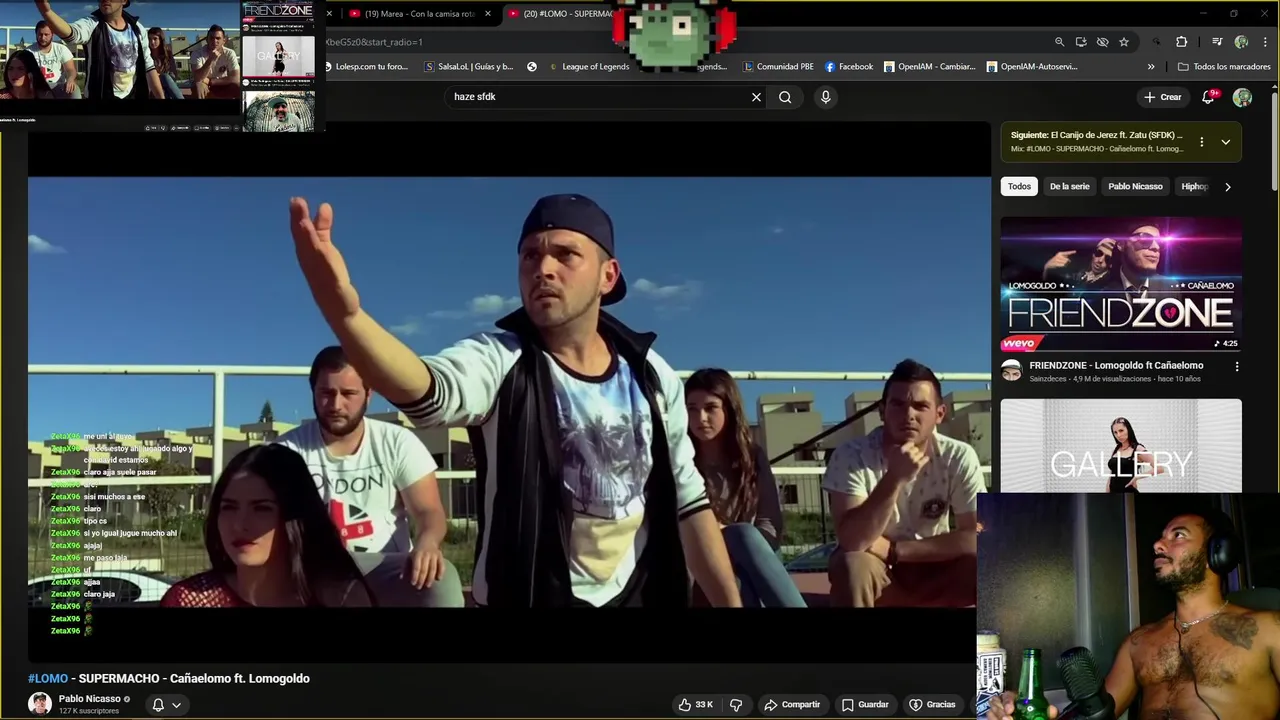Show hidden bookmarks with double chevron

[1151, 67]
